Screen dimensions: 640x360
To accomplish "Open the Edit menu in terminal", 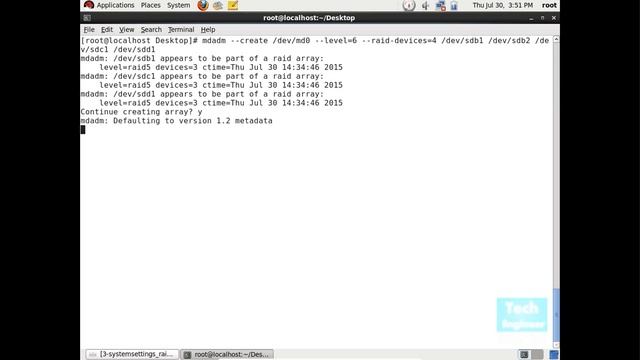I will click(x=107, y=29).
